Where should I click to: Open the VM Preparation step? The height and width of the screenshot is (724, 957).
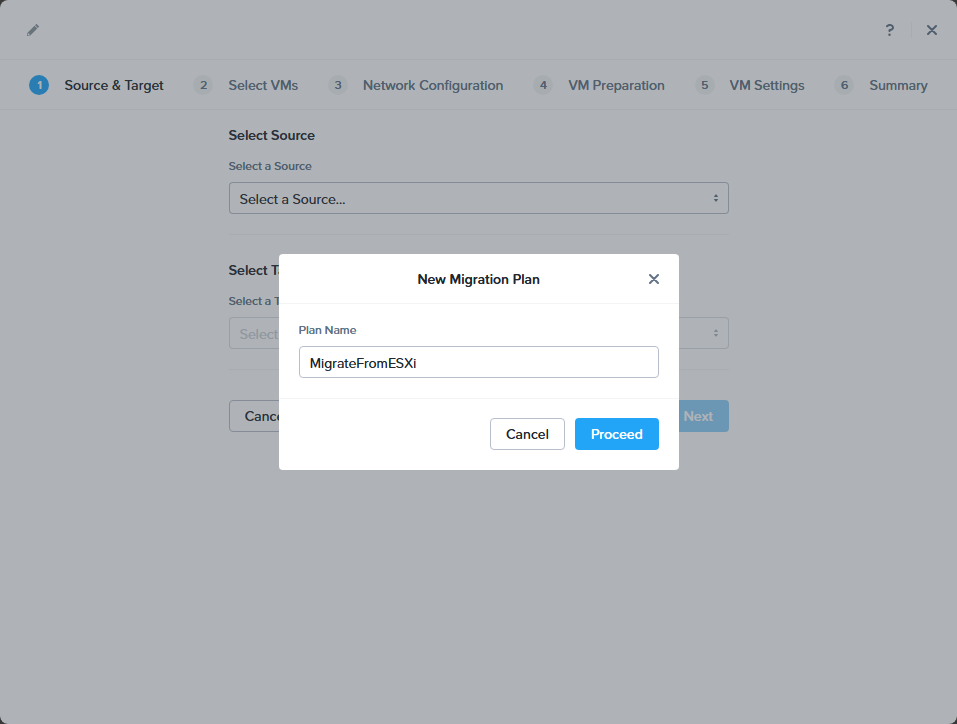[616, 85]
